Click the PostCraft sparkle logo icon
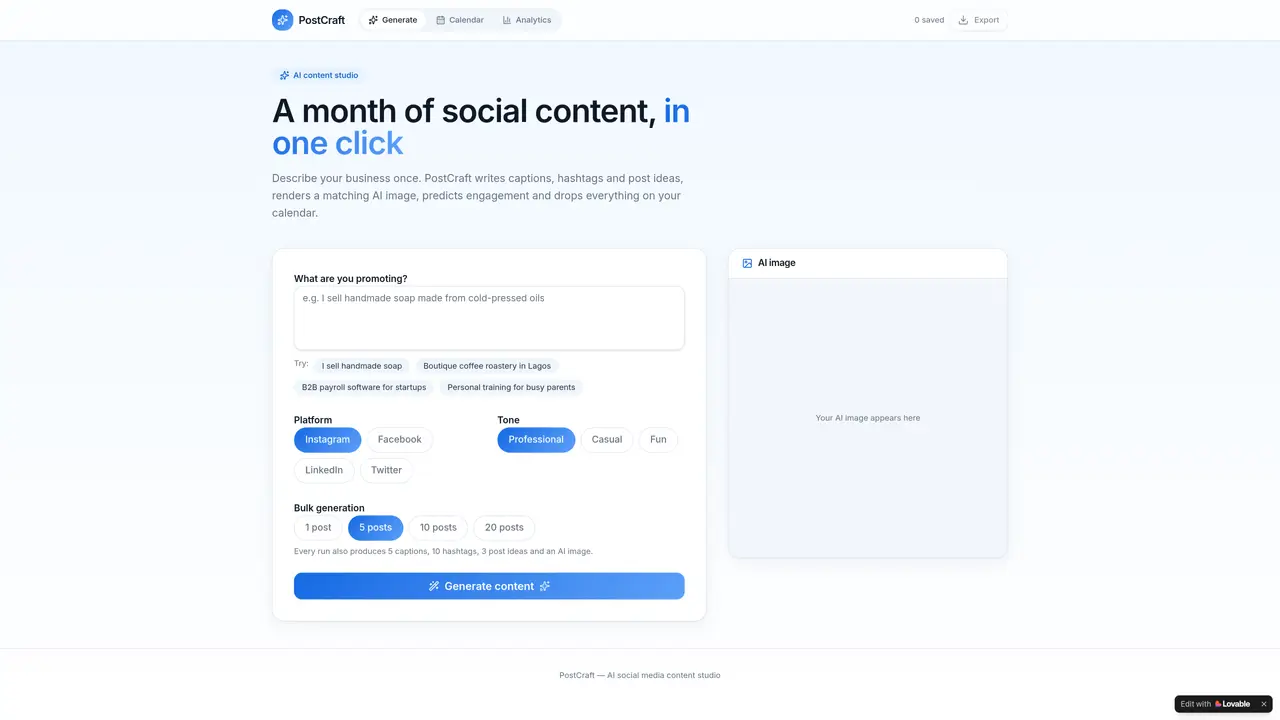Screen dimensions: 1280x720 click(283, 20)
